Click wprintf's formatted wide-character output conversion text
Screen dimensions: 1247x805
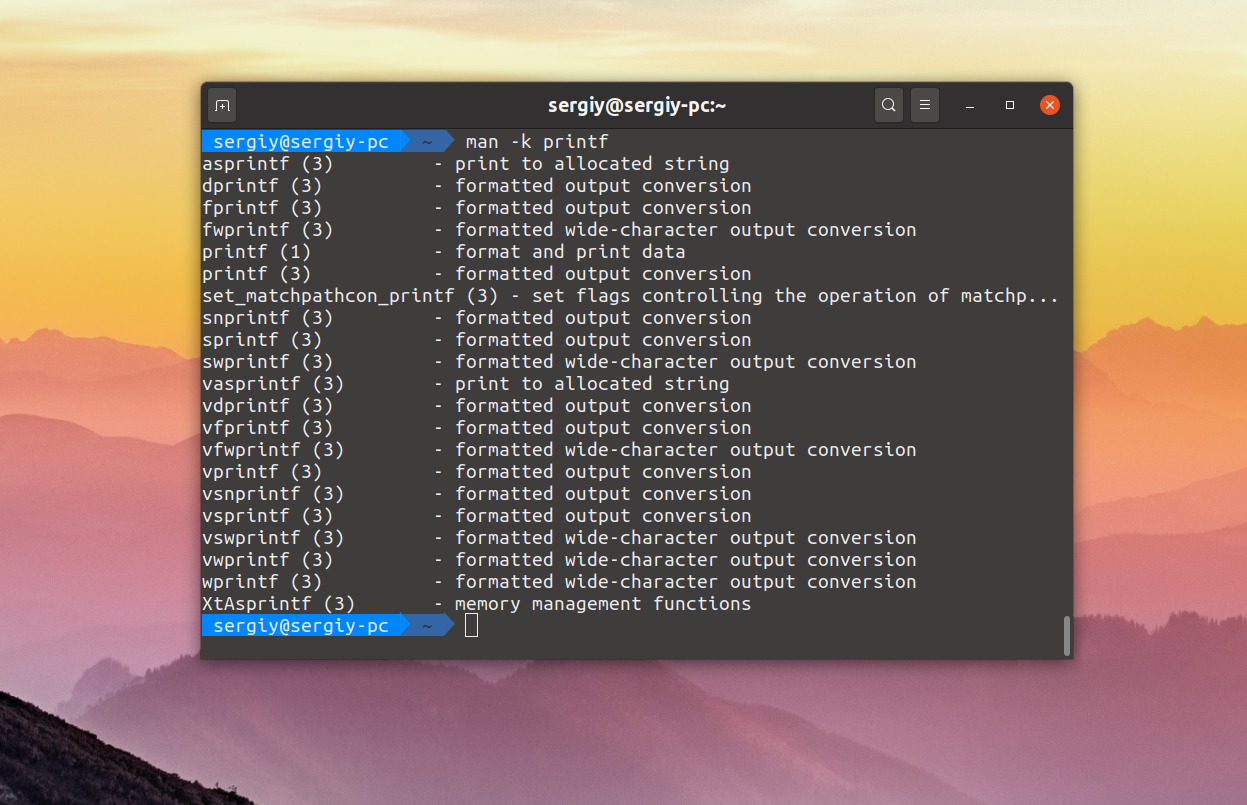click(686, 582)
